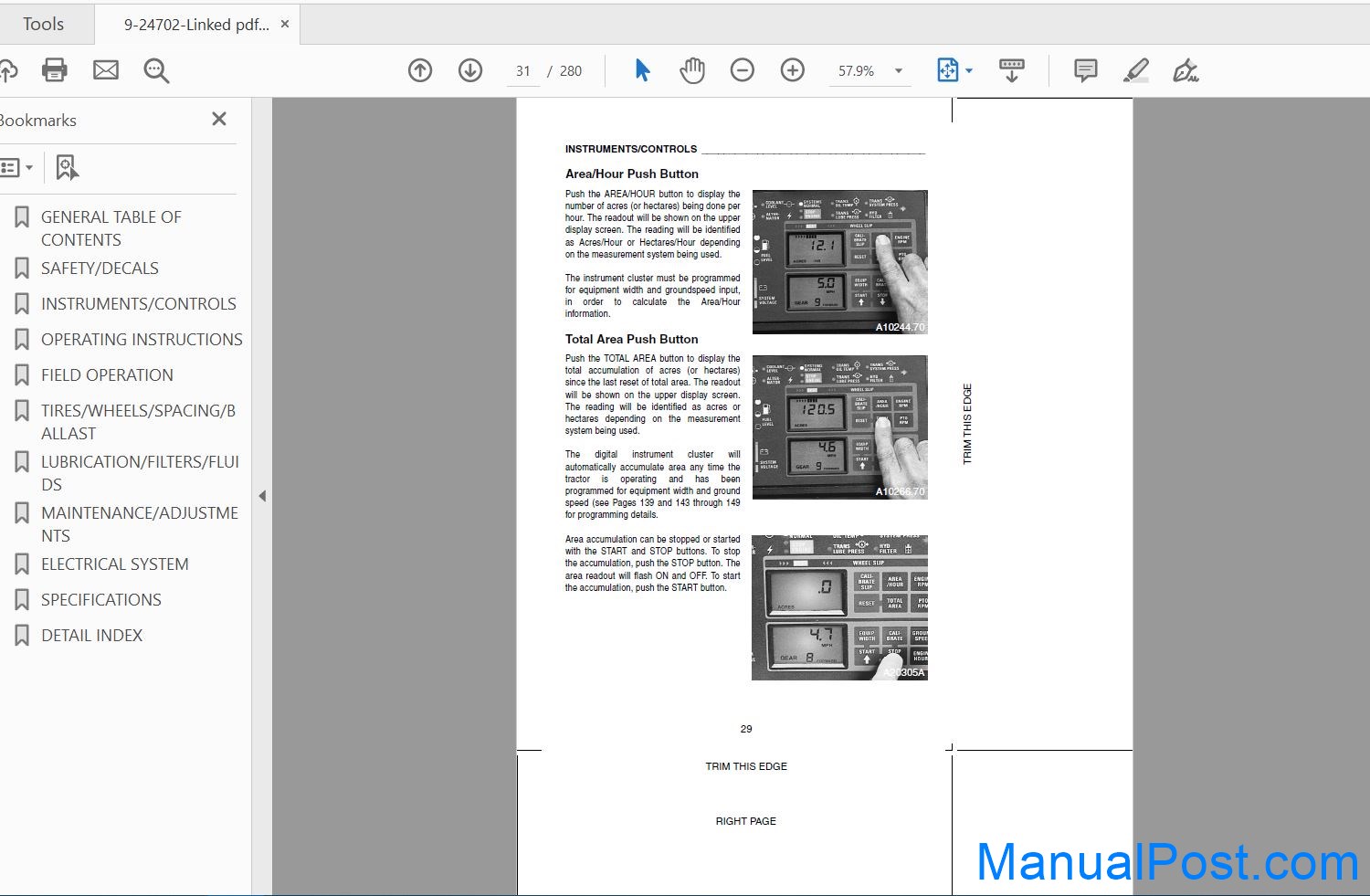The width and height of the screenshot is (1370, 896).
Task: Go to next page arrow
Action: 470,70
